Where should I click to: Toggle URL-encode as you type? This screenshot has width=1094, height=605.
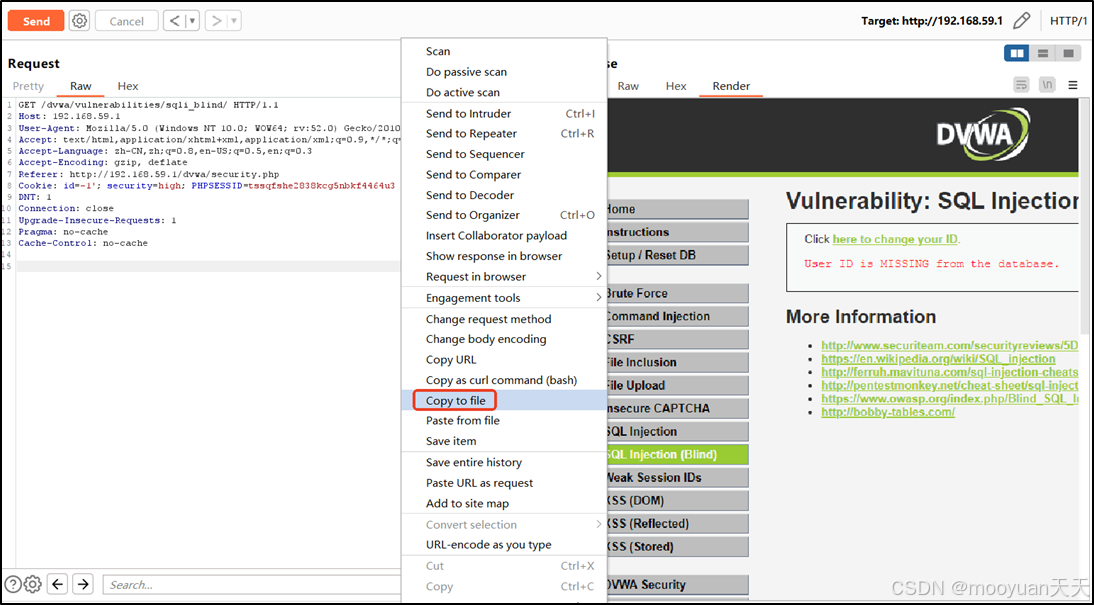pyautogui.click(x=504, y=545)
